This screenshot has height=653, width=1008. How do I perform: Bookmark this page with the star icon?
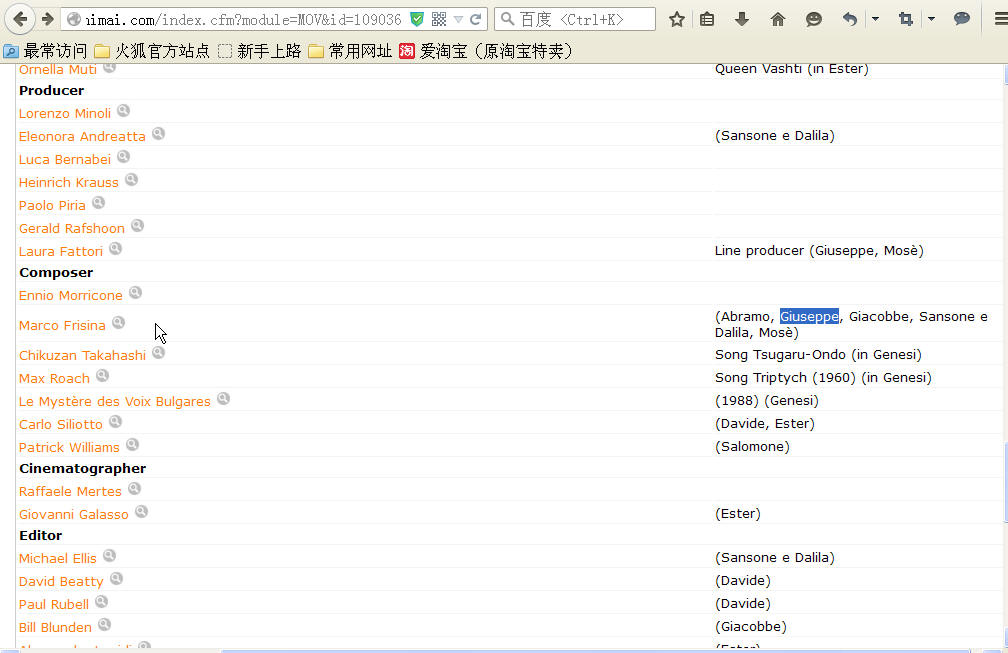tap(676, 19)
